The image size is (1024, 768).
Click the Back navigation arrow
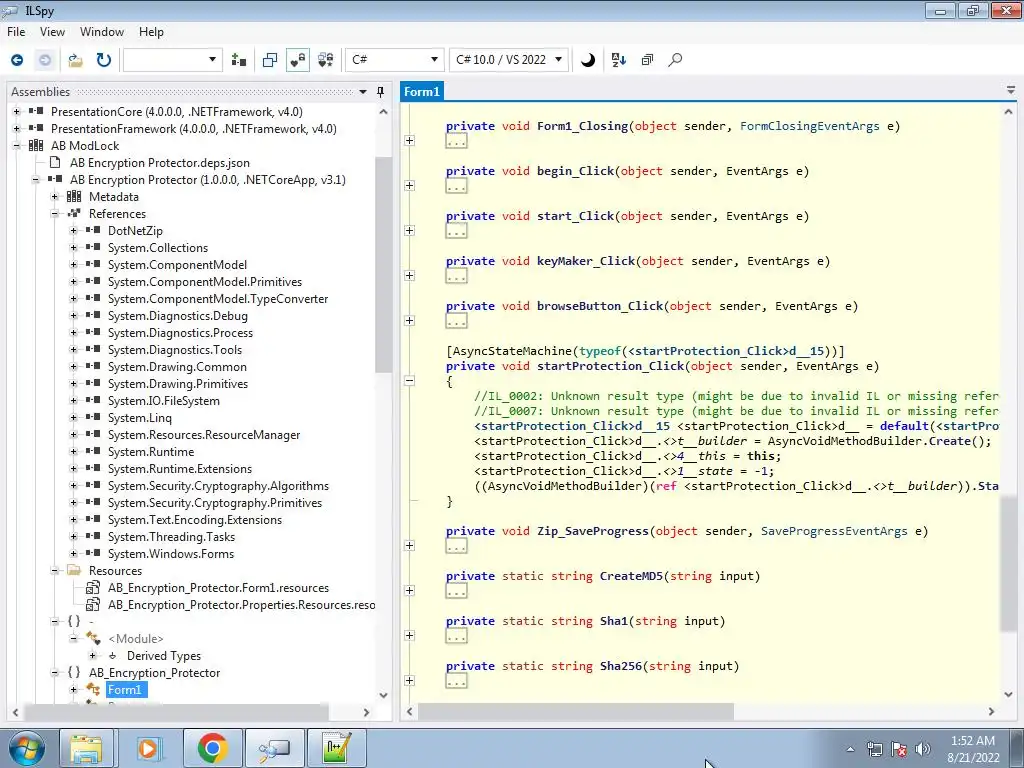(17, 60)
